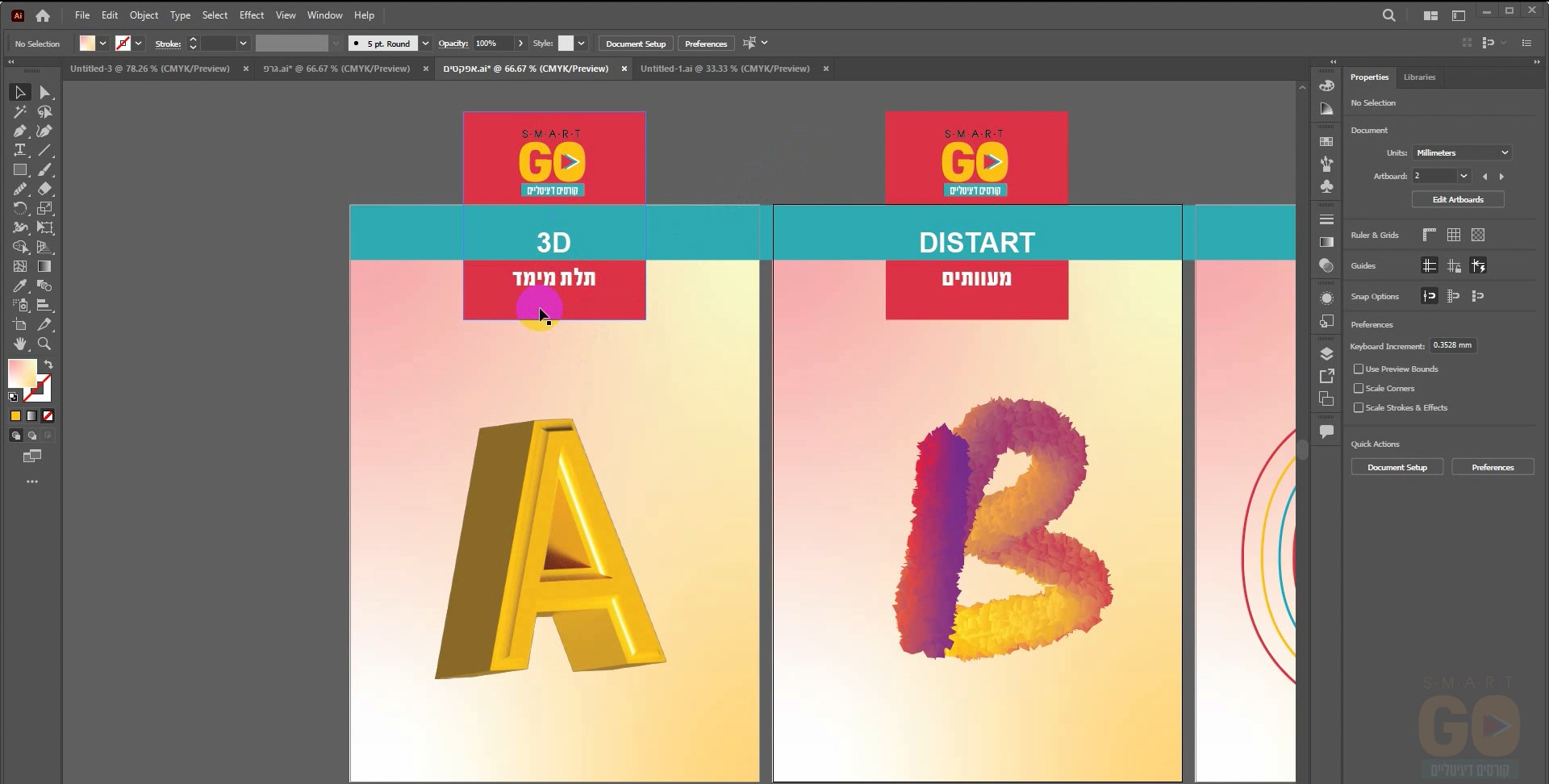The height and width of the screenshot is (784, 1549).
Task: Toggle Scale Strokes & Effects checkbox
Action: click(x=1359, y=408)
